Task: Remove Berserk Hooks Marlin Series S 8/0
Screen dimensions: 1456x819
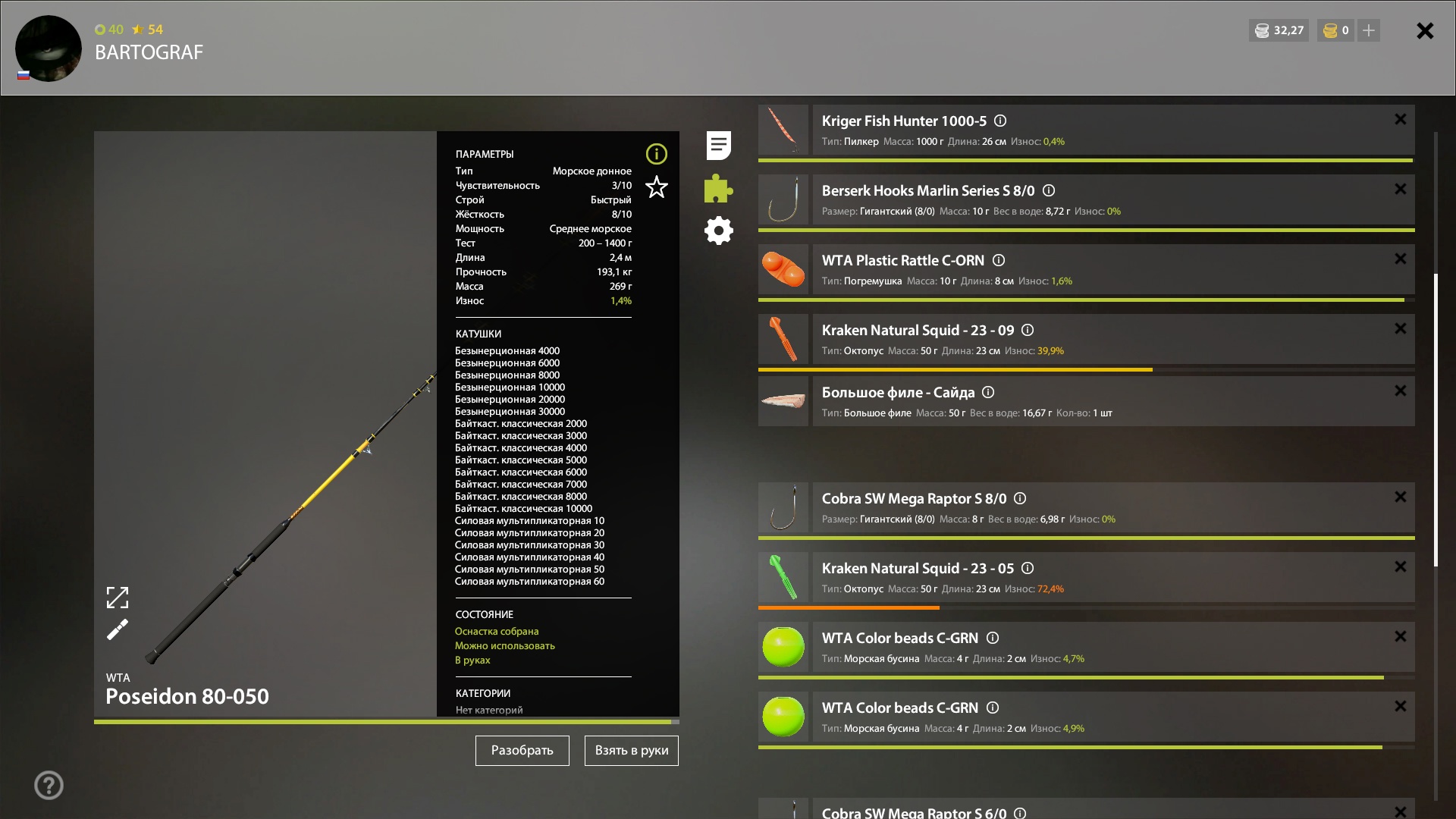Action: (x=1401, y=189)
